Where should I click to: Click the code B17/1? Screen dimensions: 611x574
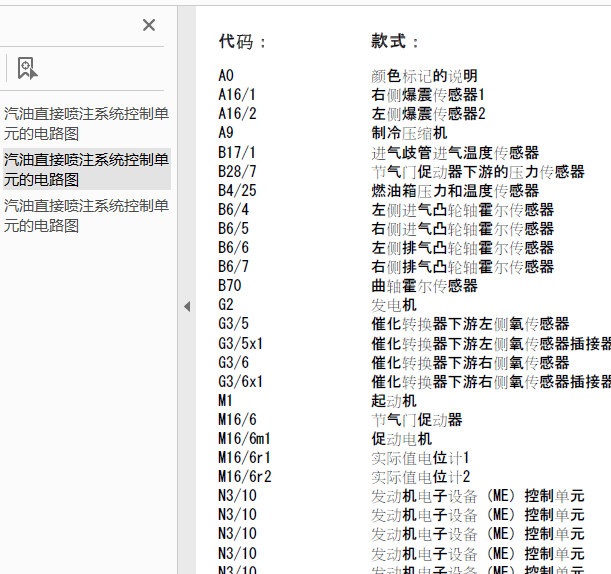(237, 152)
